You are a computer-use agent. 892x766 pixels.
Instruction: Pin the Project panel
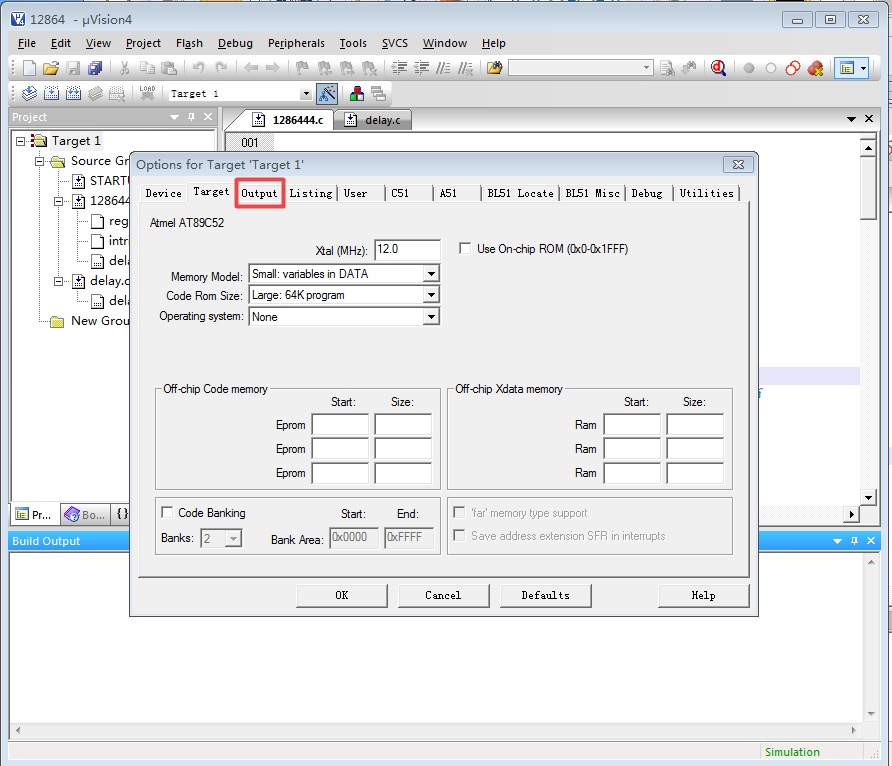coord(192,117)
